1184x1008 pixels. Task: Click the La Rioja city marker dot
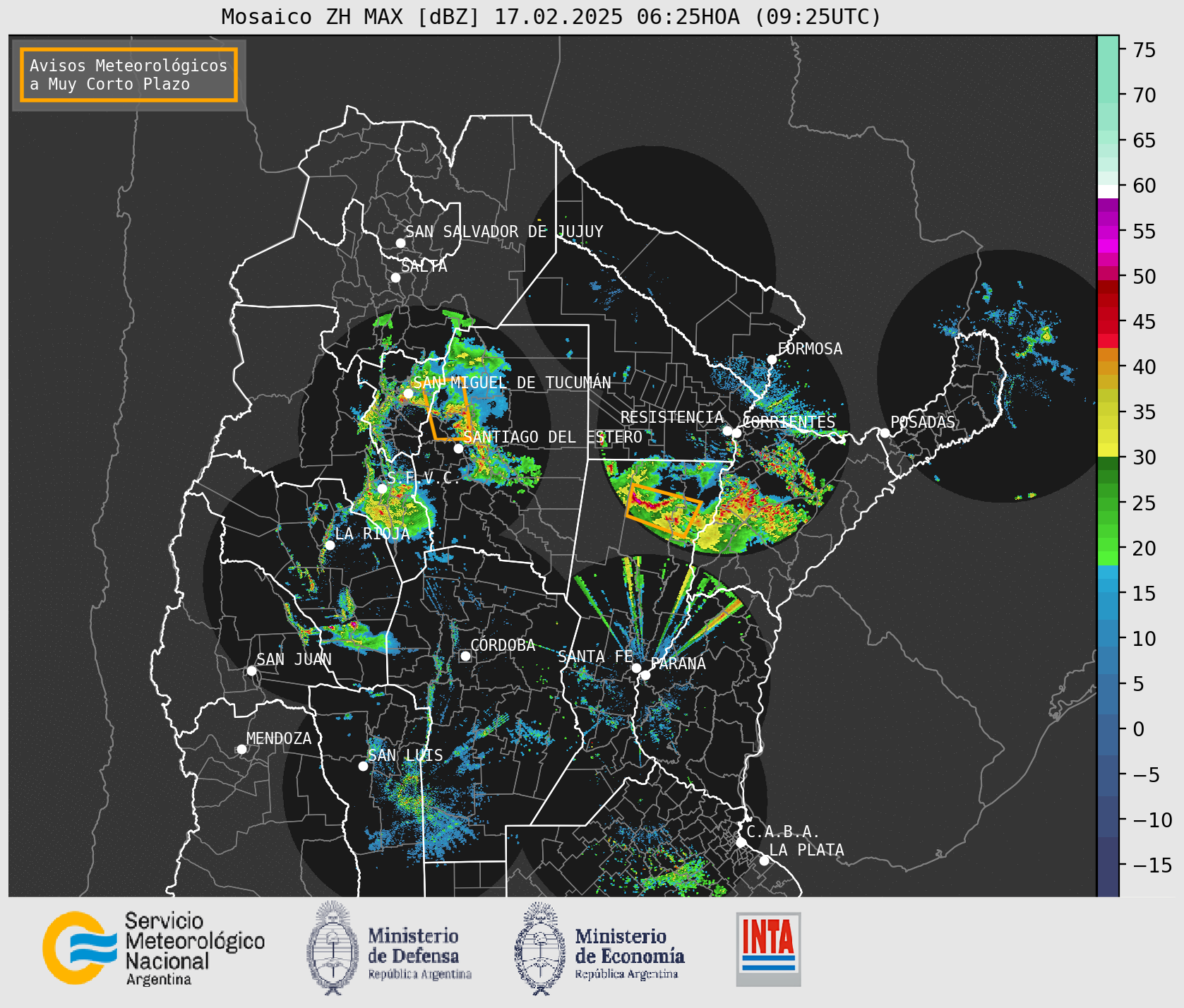pyautogui.click(x=329, y=545)
